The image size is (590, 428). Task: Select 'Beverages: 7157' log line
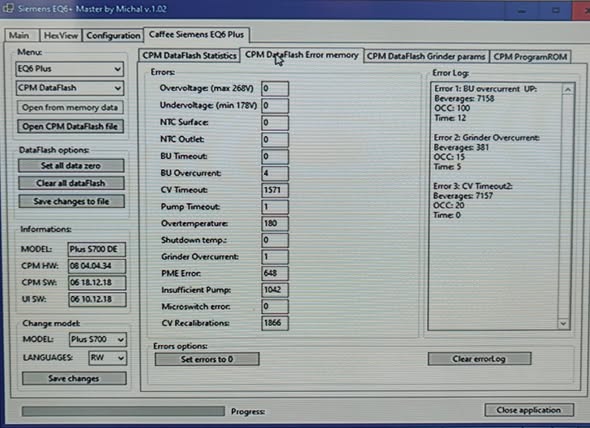coord(463,196)
